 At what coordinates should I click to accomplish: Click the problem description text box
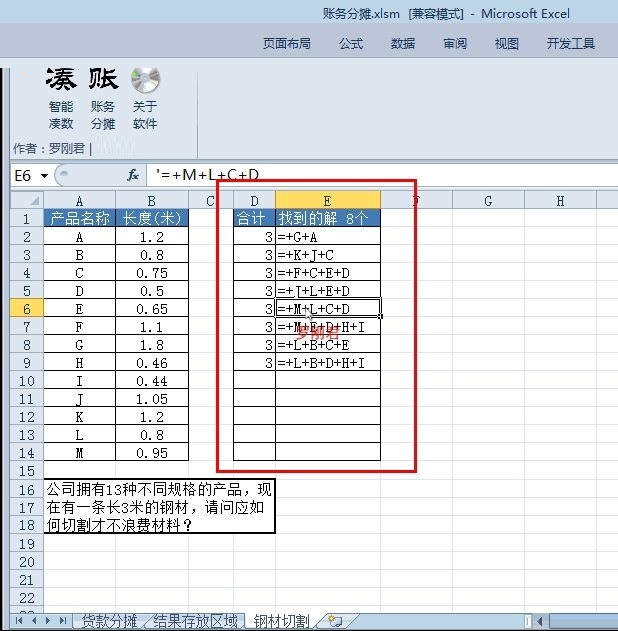[x=159, y=506]
